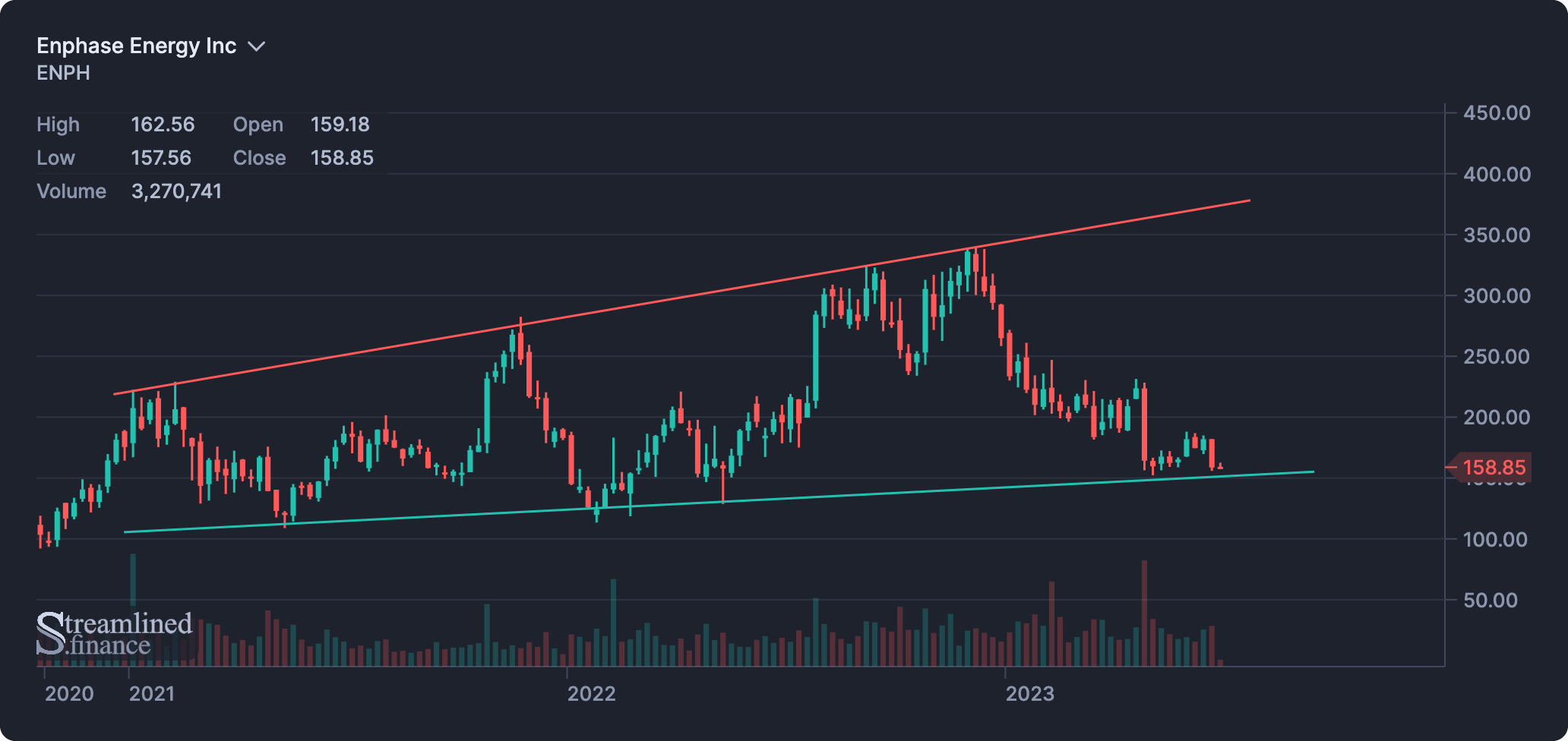1568x741 pixels.
Task: Click the Volume label in the OHLC panel
Action: [71, 191]
